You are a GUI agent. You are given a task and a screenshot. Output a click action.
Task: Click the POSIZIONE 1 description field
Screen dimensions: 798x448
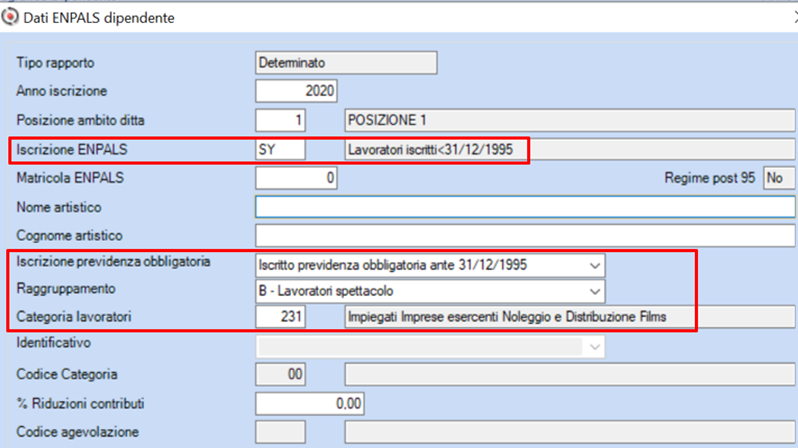tap(570, 120)
